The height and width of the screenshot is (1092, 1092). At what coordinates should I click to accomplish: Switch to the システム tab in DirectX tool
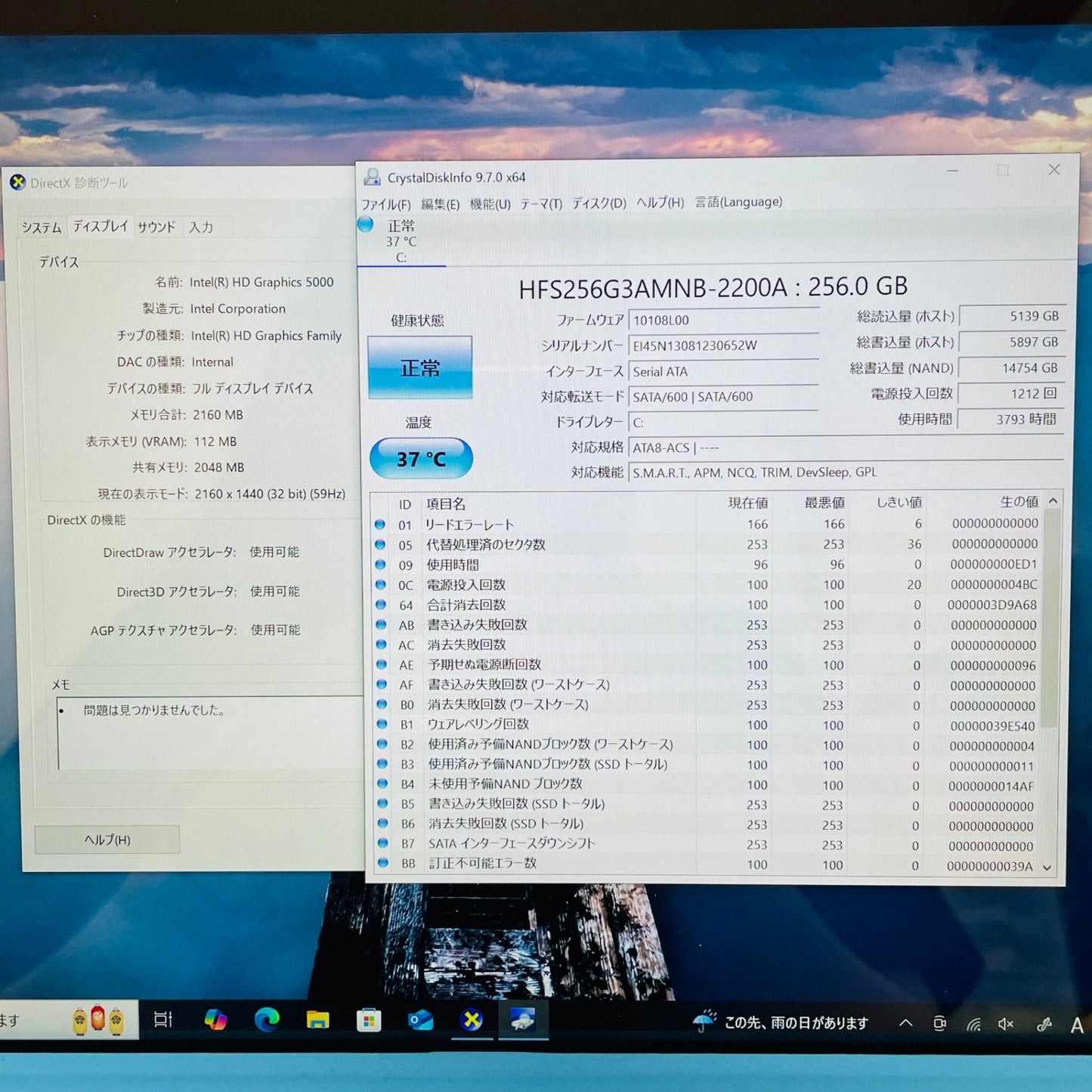pyautogui.click(x=42, y=227)
